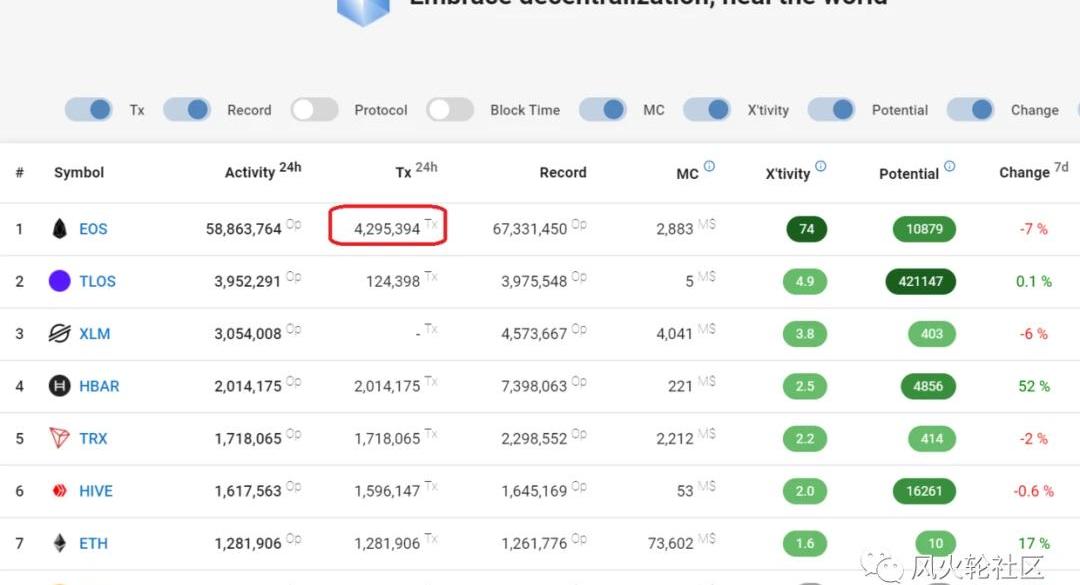Viewport: 1080px width, 585px height.
Task: Open the TRX symbol link
Action: 93,438
